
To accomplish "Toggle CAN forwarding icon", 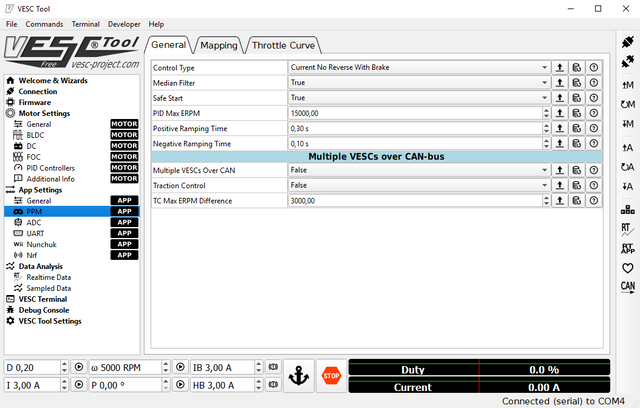I will [x=627, y=287].
